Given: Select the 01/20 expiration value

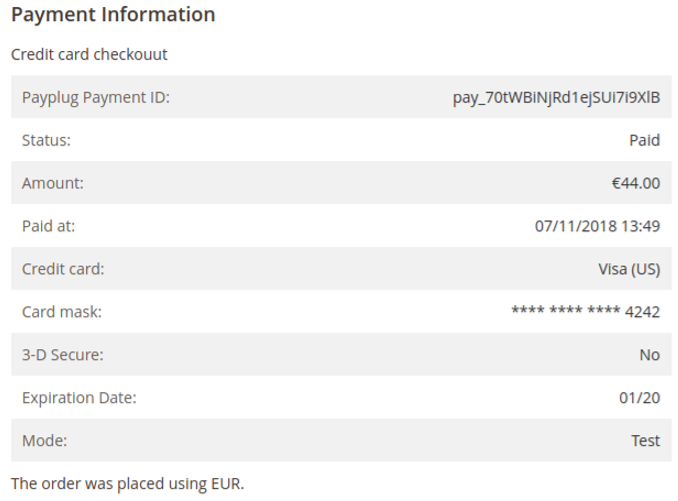Looking at the screenshot, I should (640, 398).
